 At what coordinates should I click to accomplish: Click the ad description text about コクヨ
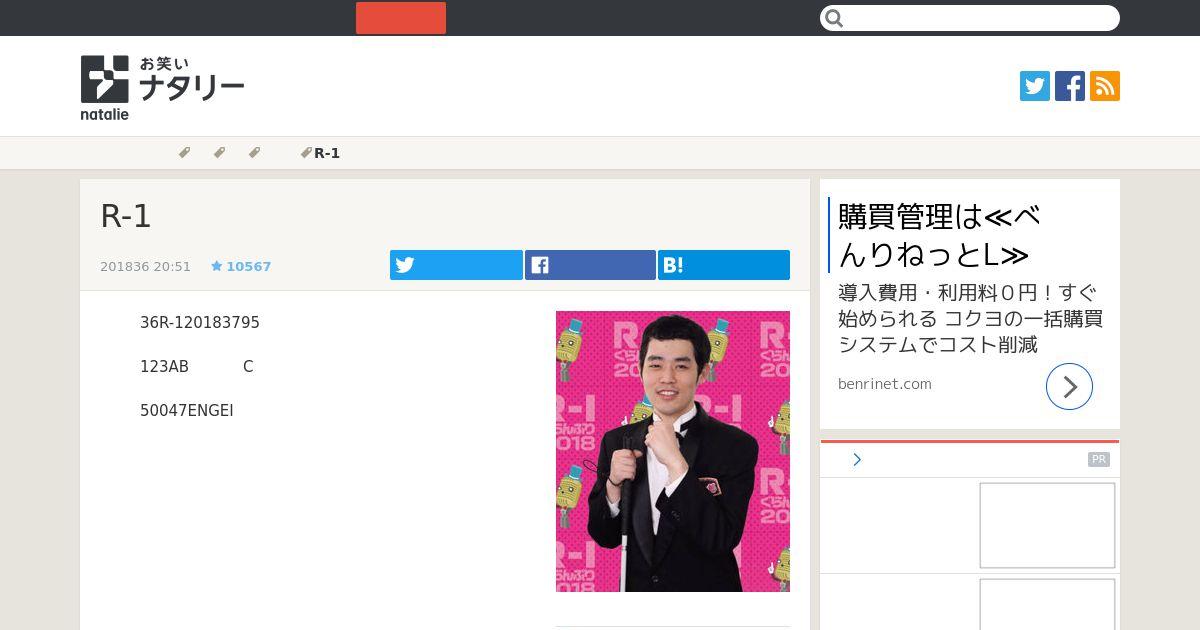point(970,319)
